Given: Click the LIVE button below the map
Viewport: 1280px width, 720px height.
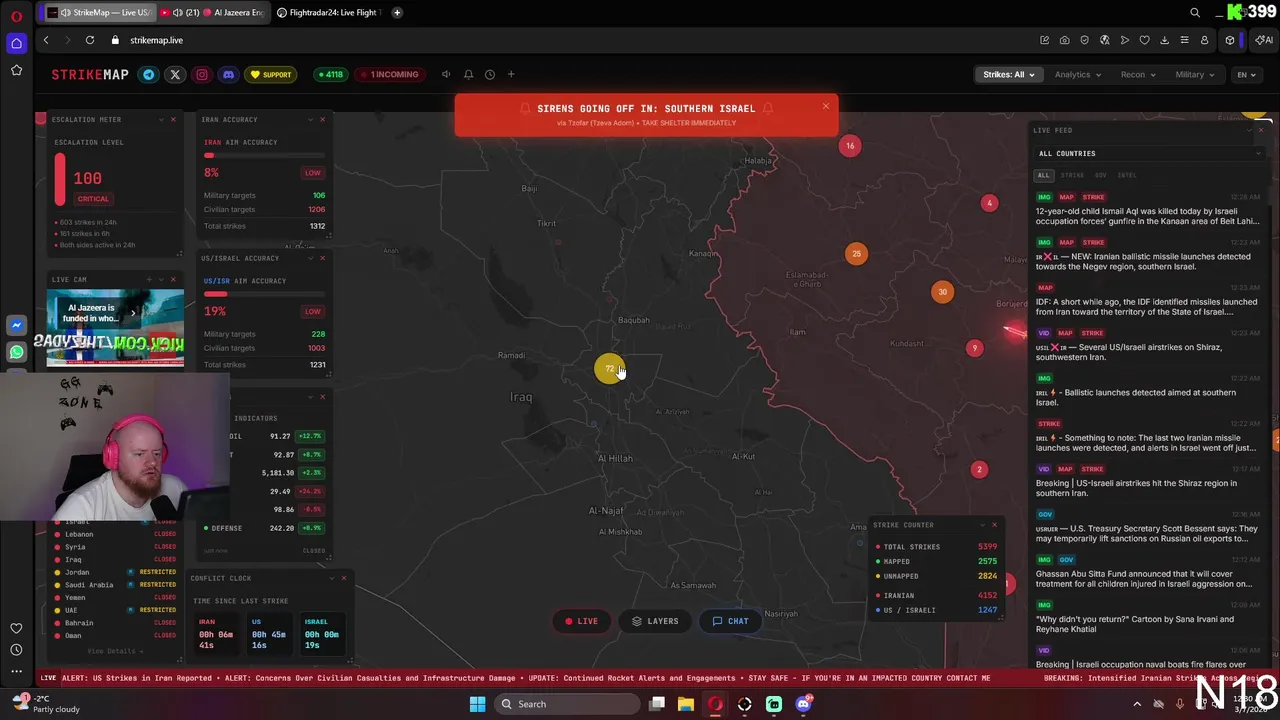Looking at the screenshot, I should (581, 621).
